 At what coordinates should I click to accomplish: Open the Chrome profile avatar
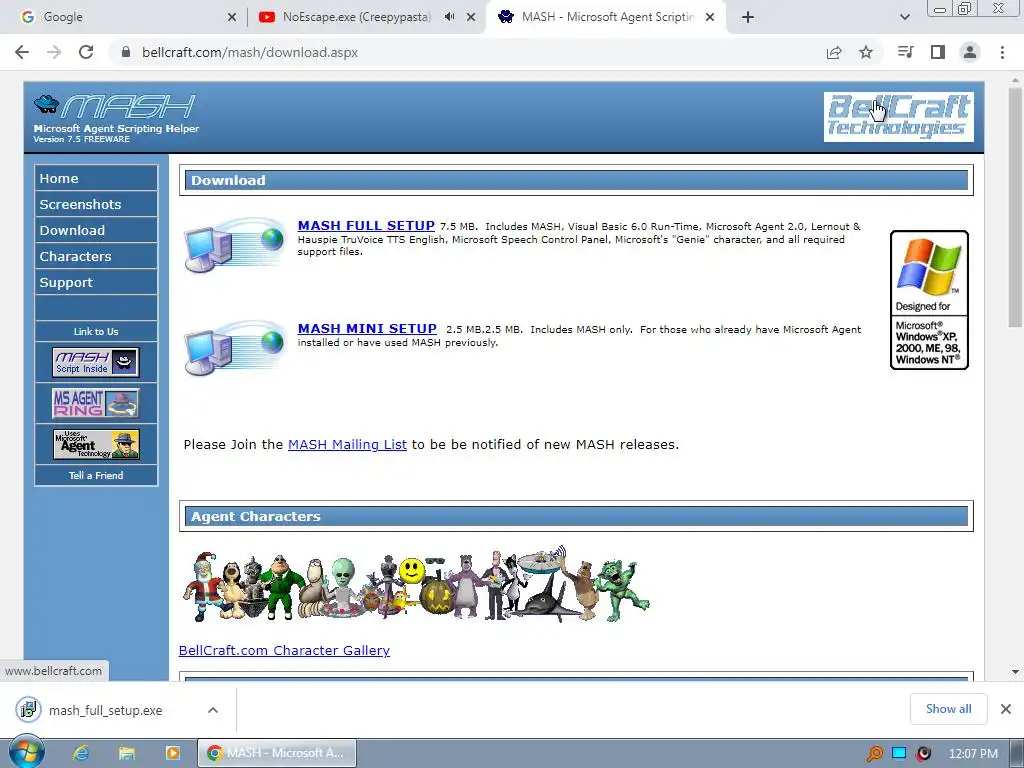pos(970,52)
